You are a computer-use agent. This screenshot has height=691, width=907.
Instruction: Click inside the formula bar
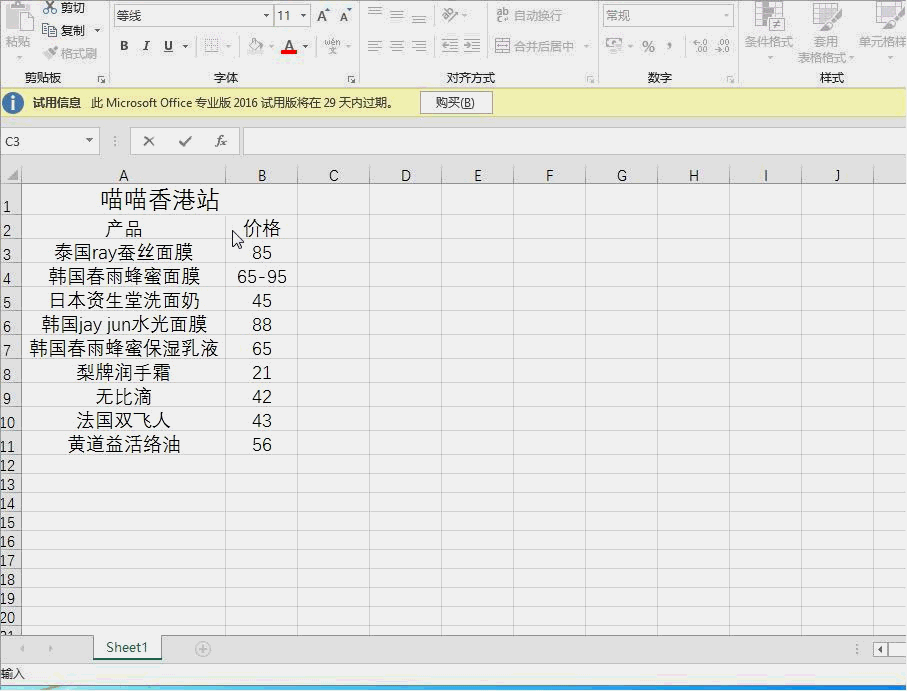(574, 141)
